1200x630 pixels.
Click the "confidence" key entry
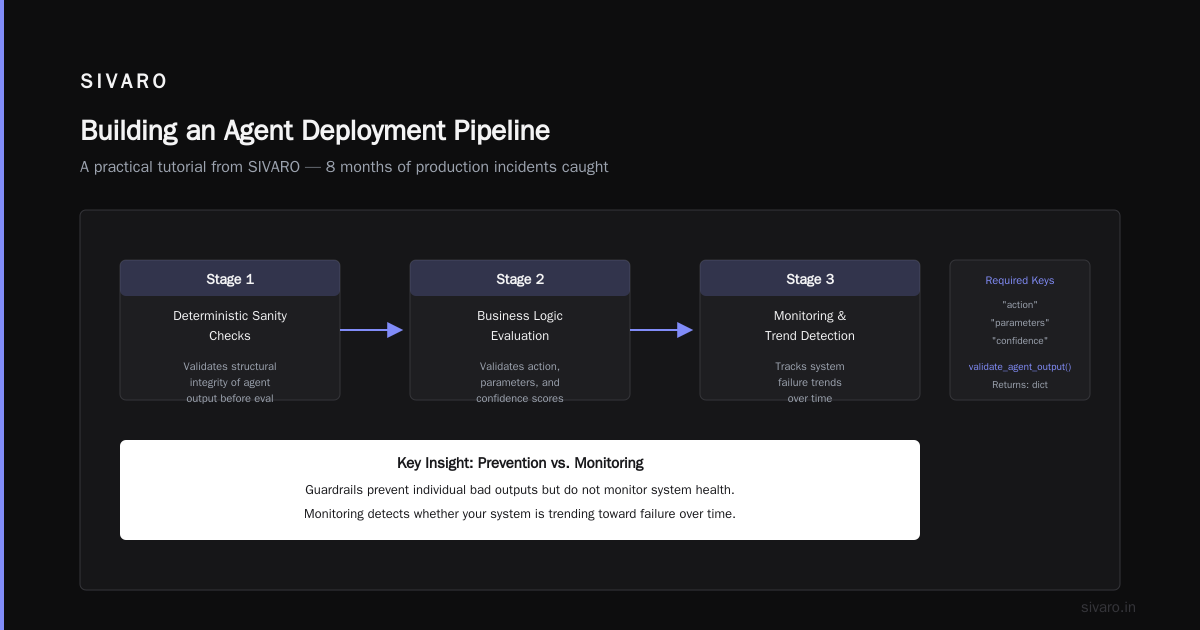click(x=1020, y=341)
